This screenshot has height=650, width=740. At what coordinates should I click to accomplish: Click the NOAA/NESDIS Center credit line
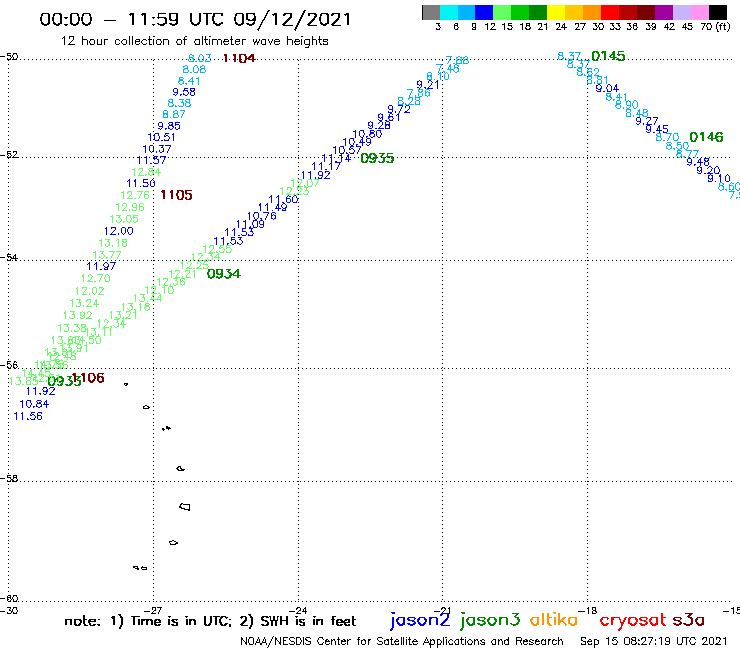point(402,642)
